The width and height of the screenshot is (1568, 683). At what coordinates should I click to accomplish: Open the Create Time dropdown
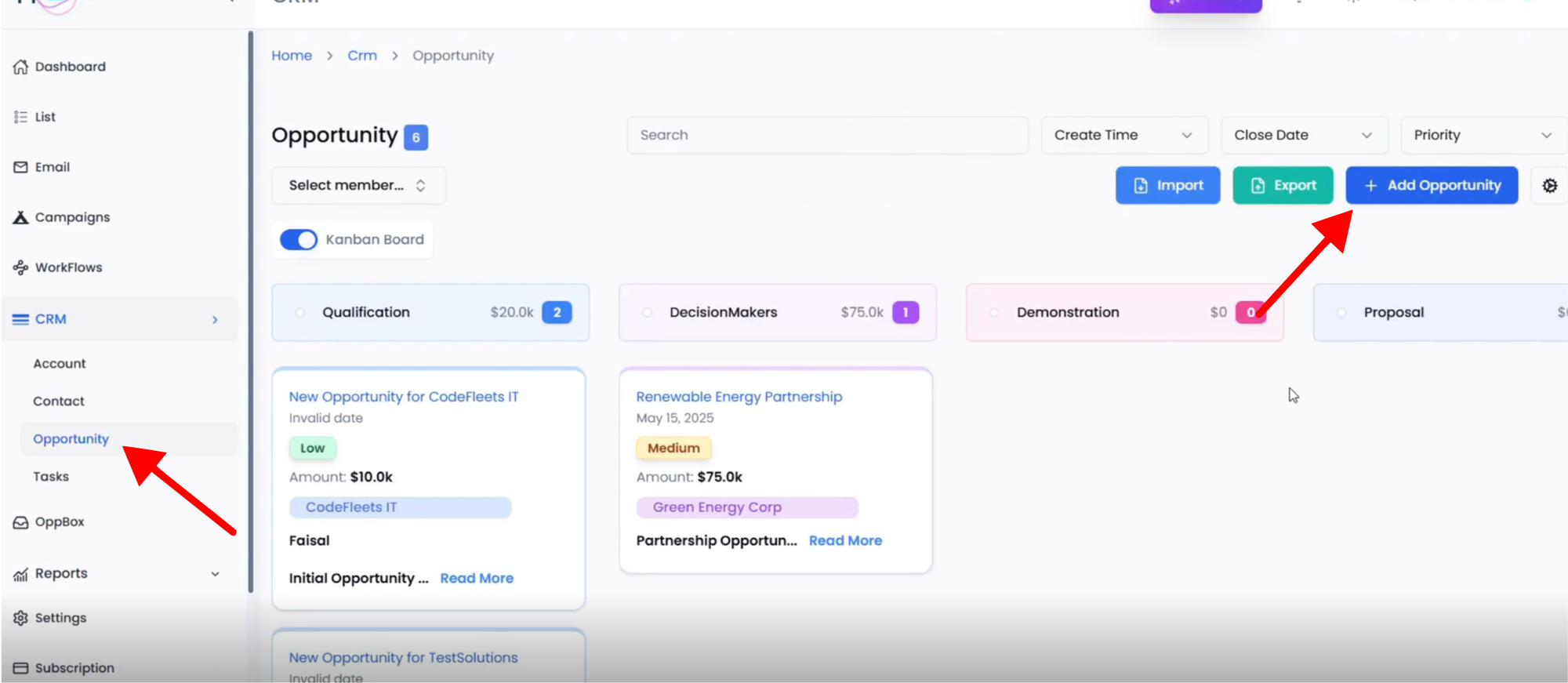1123,135
